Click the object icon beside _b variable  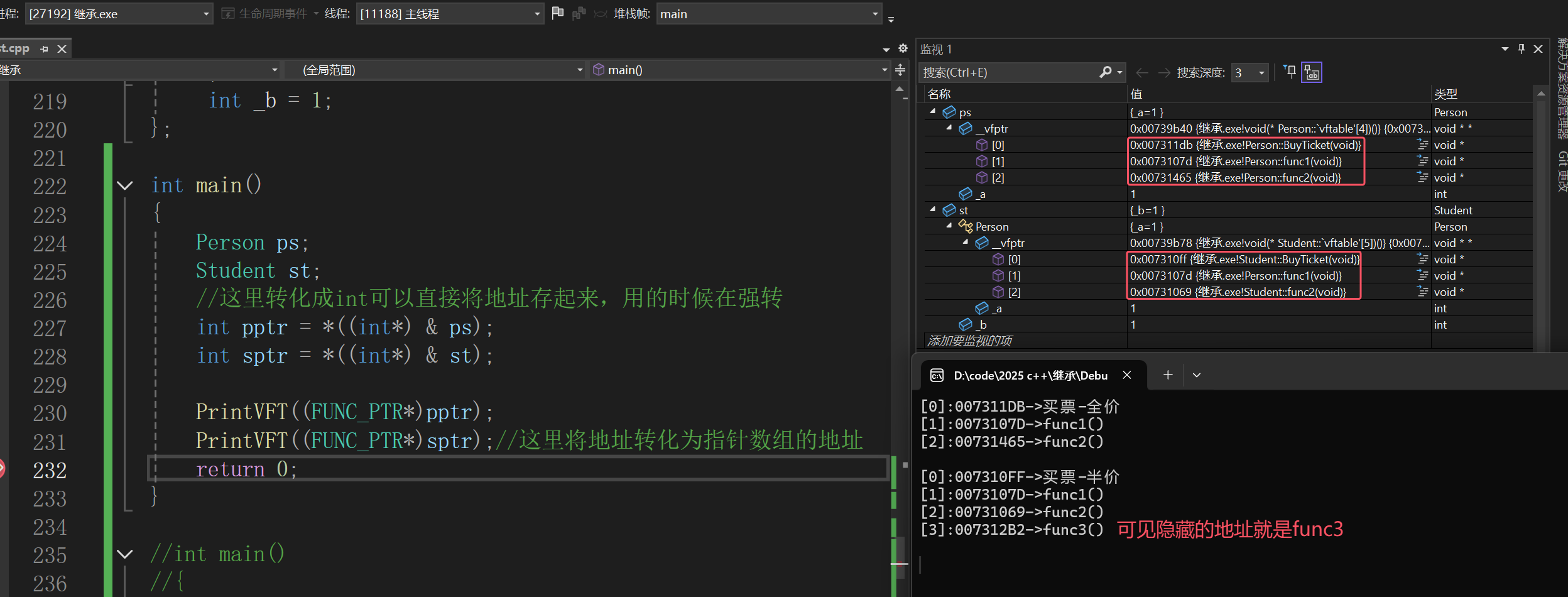tap(966, 324)
